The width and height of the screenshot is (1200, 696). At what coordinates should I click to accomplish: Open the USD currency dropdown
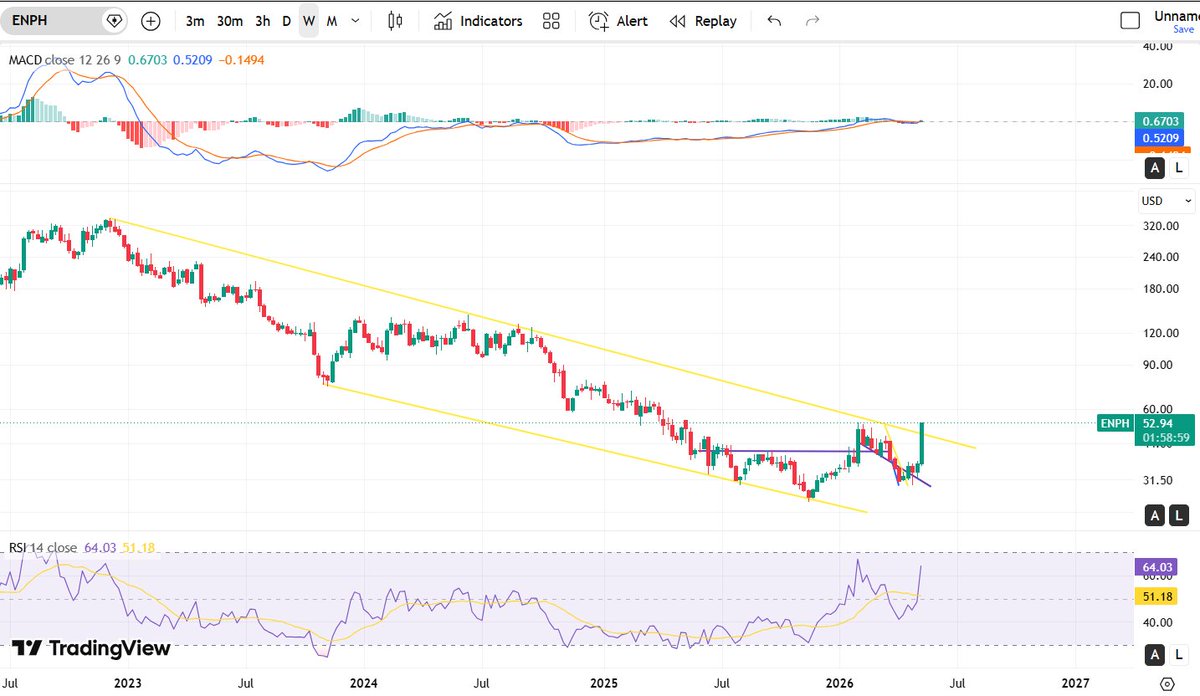coord(1167,201)
